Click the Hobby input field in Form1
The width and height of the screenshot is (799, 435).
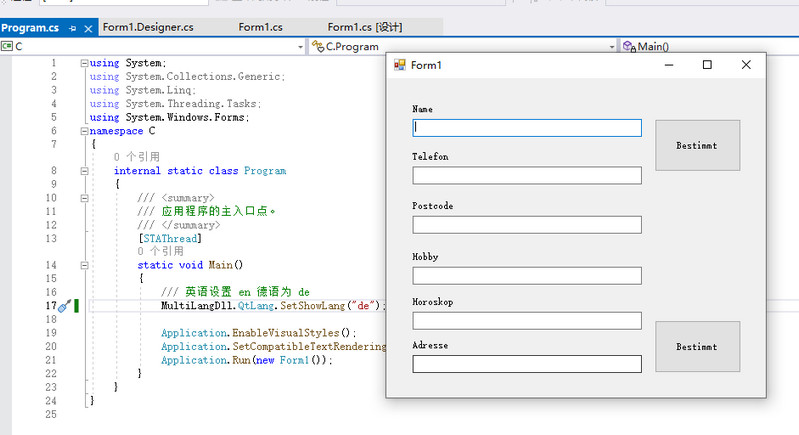pyautogui.click(x=527, y=276)
